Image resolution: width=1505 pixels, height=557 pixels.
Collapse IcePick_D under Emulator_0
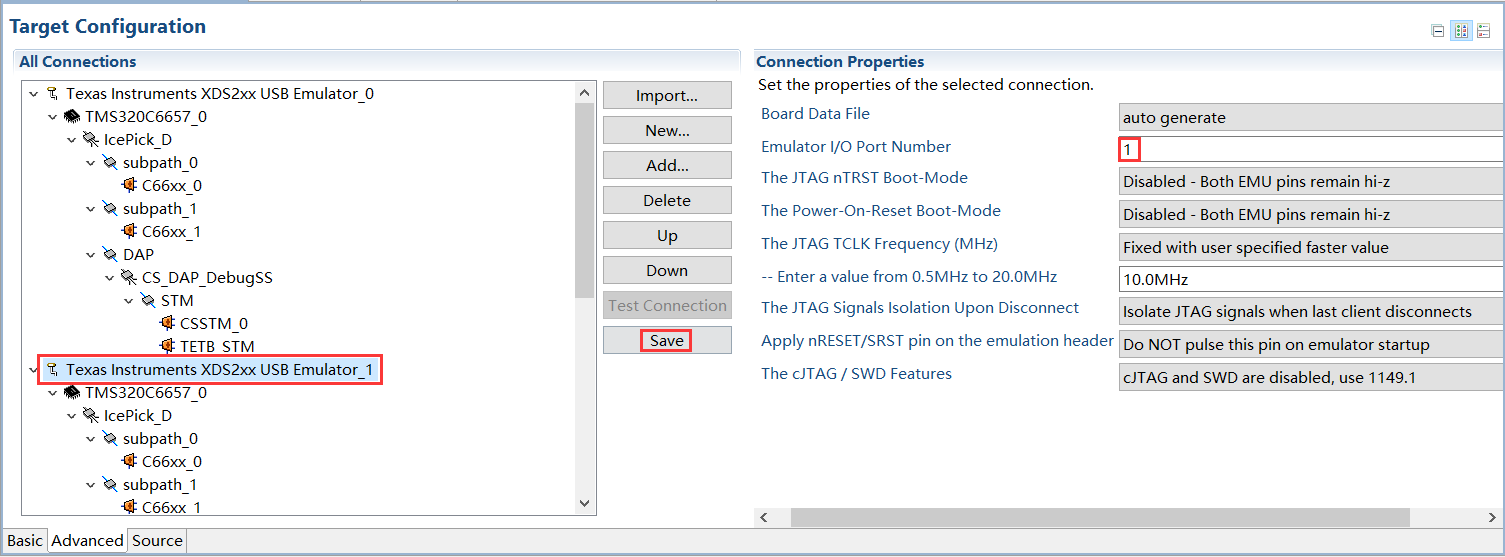tap(72, 140)
